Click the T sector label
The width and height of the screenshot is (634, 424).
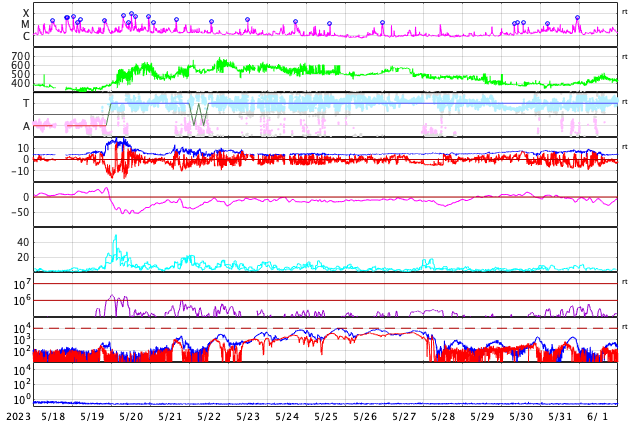click(x=26, y=103)
